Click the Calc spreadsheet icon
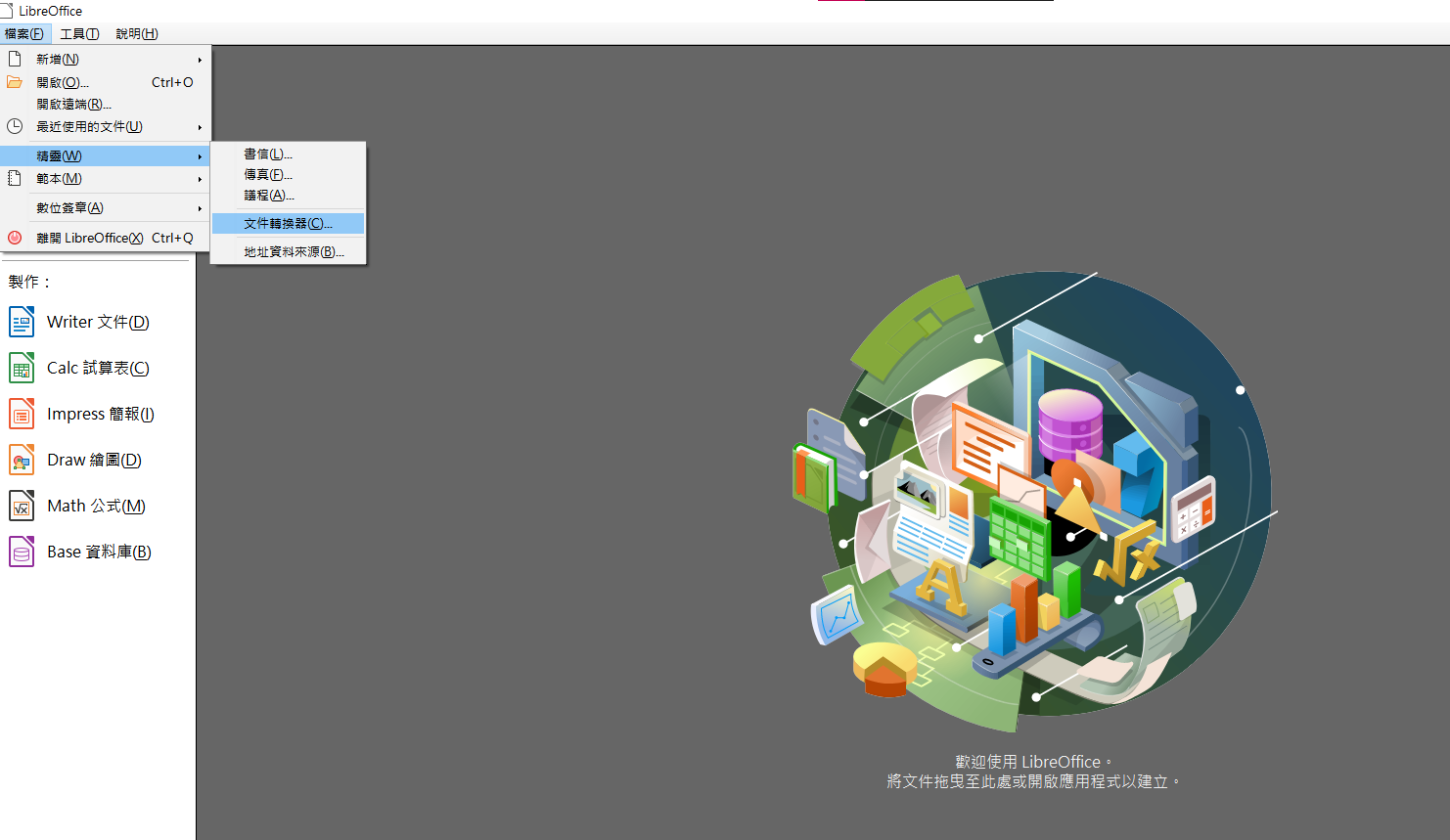The width and height of the screenshot is (1450, 840). (22, 368)
